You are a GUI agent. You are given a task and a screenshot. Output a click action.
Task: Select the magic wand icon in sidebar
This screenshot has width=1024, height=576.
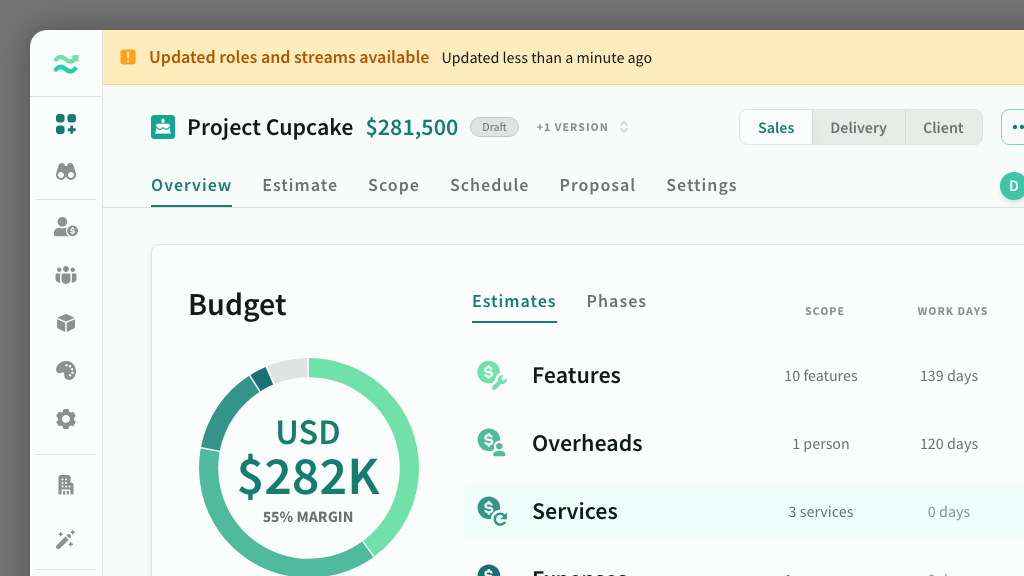(x=66, y=540)
